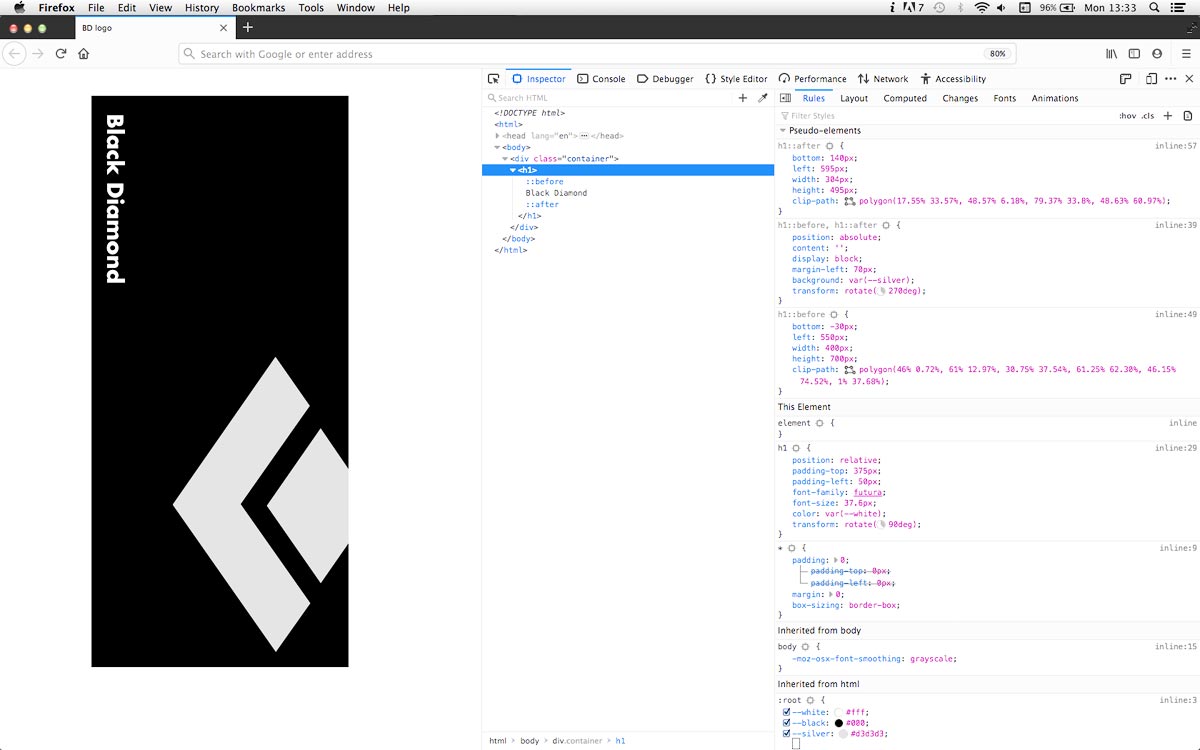Open the Firefox Library icon
Screen dimensions: 1200x750
click(1111, 54)
